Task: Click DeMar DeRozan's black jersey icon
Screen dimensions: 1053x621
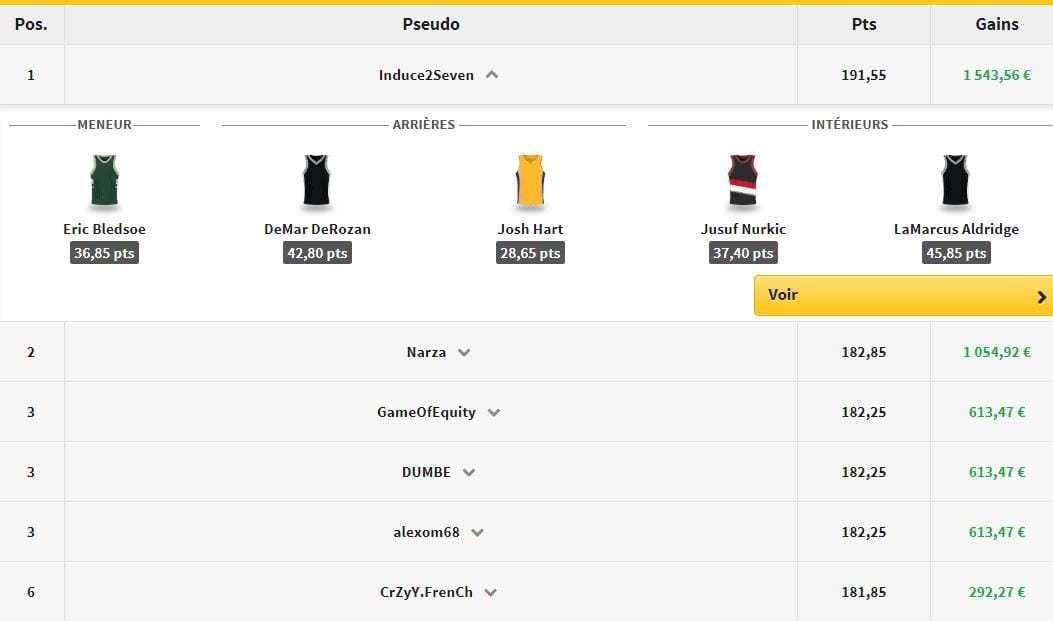Action: 317,181
